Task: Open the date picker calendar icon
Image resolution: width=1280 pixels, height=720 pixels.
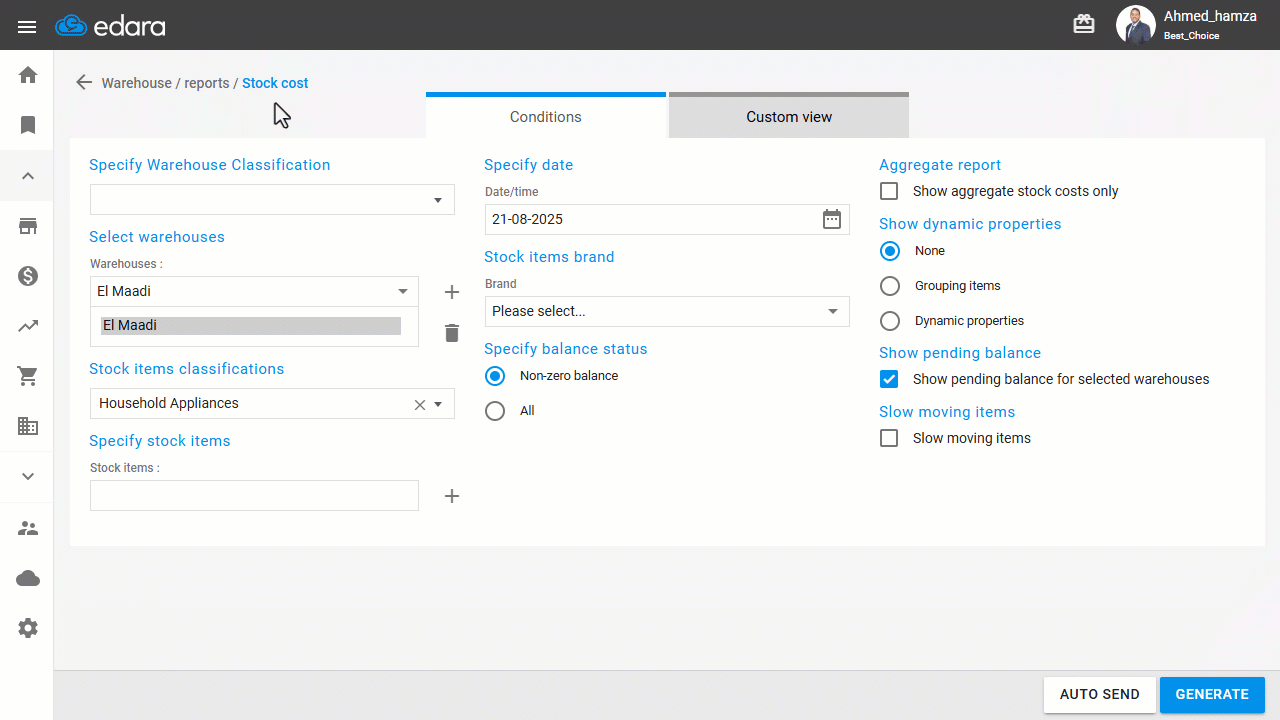Action: pyautogui.click(x=832, y=219)
